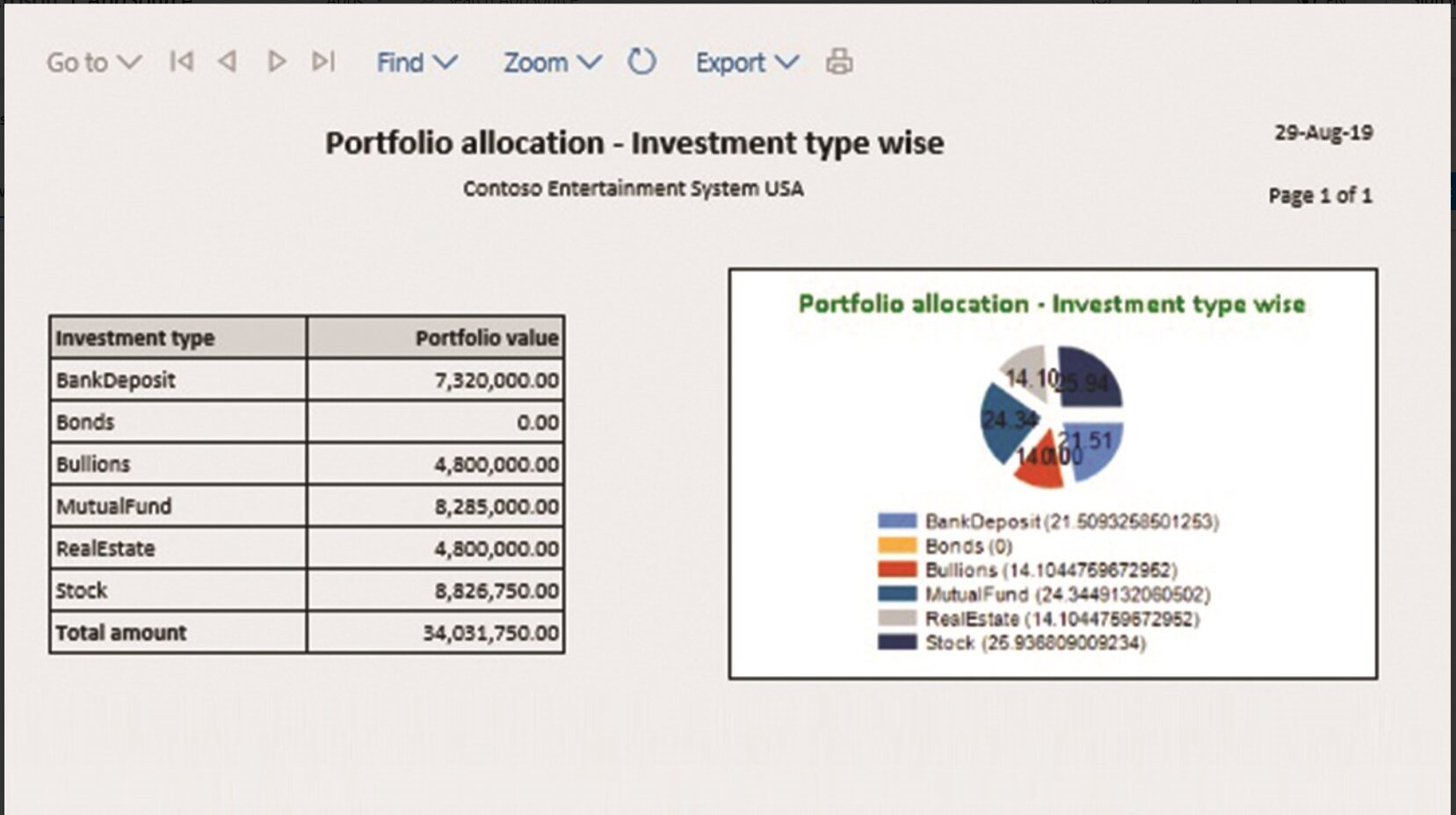The width and height of the screenshot is (1456, 815).
Task: Open the Export menu
Action: click(747, 62)
